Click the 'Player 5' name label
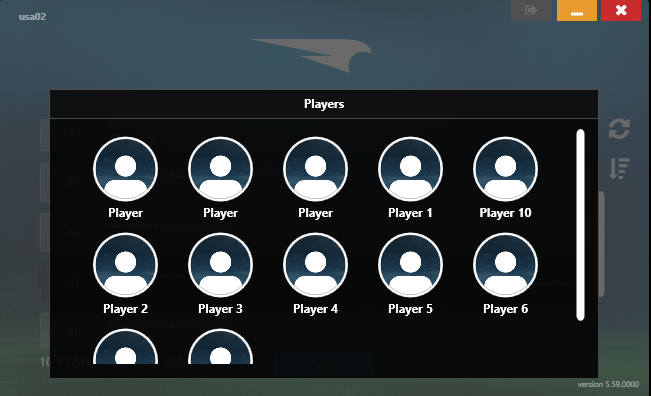This screenshot has height=396, width=651. click(x=410, y=309)
